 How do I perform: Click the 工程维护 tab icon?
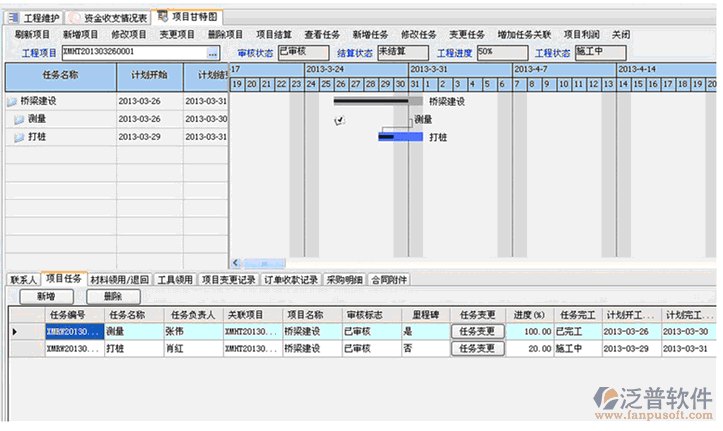13,17
